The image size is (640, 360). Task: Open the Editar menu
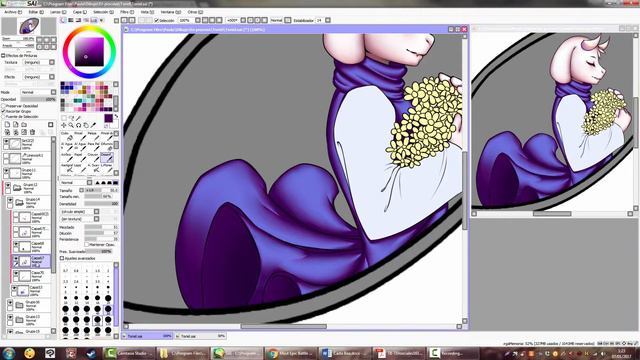[x=36, y=12]
